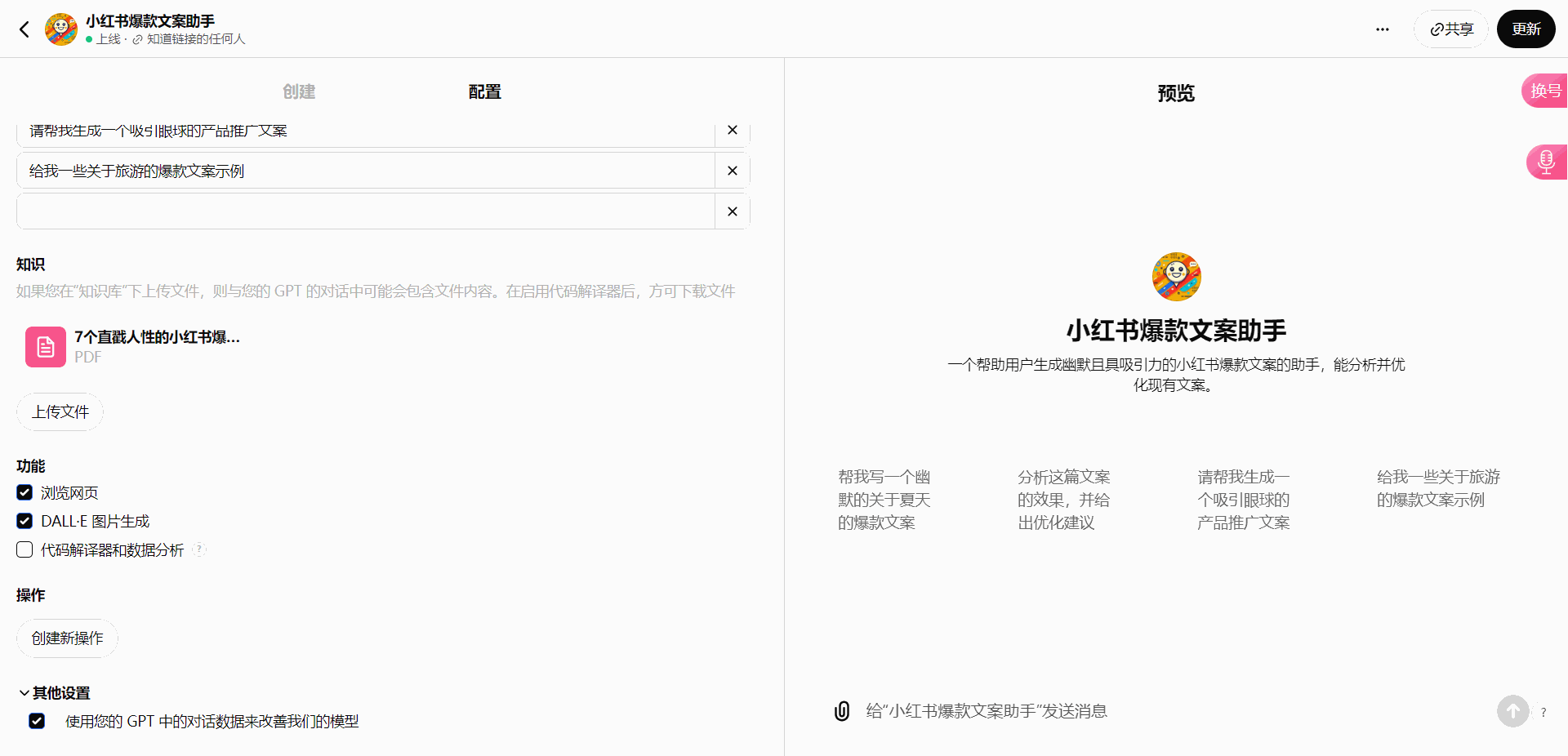Switch to the 创建 tab
This screenshot has height=756, width=1568.
(299, 91)
